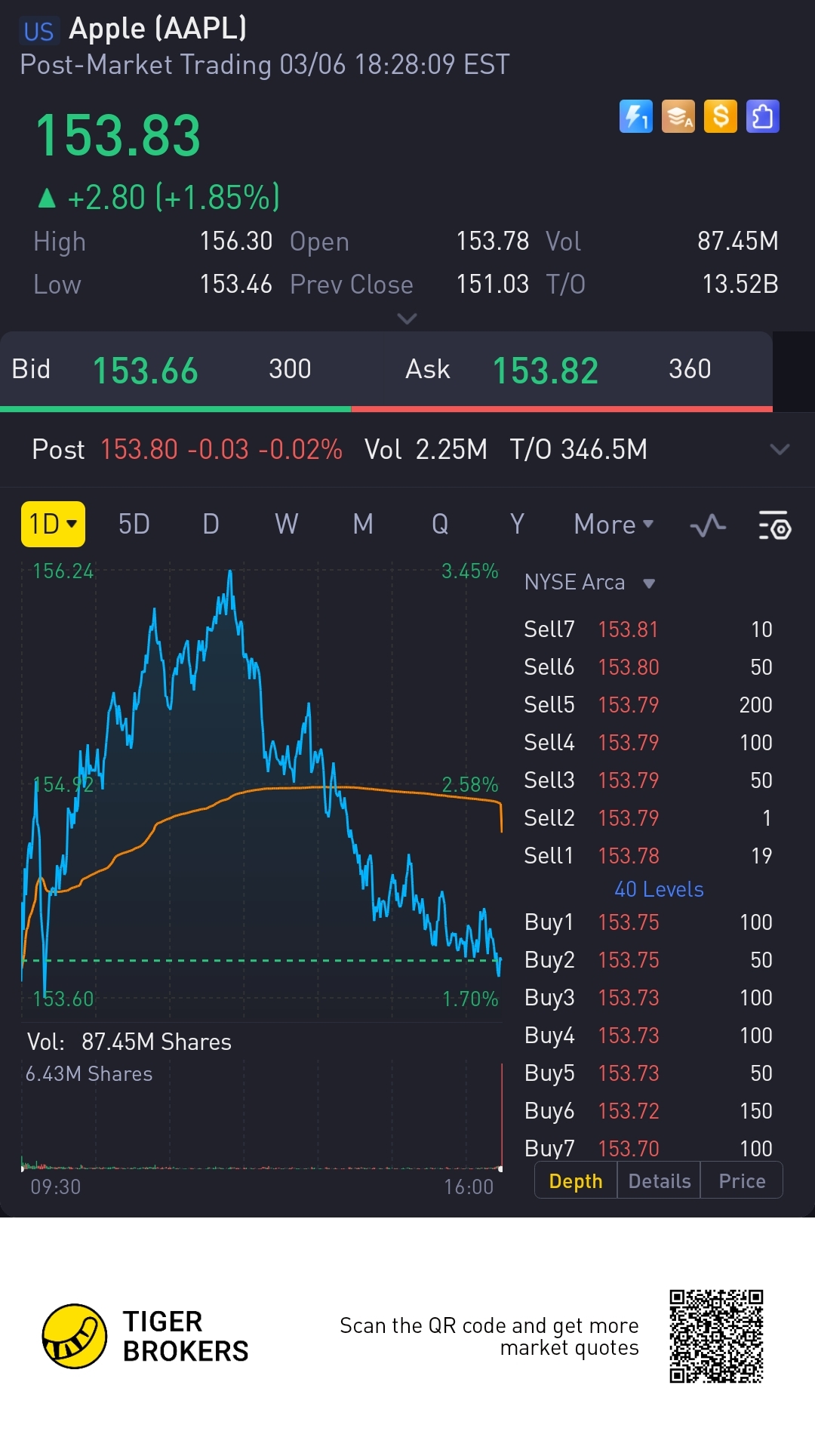Tap the Buy4 order book row
815x1456 pixels.
648,1036
